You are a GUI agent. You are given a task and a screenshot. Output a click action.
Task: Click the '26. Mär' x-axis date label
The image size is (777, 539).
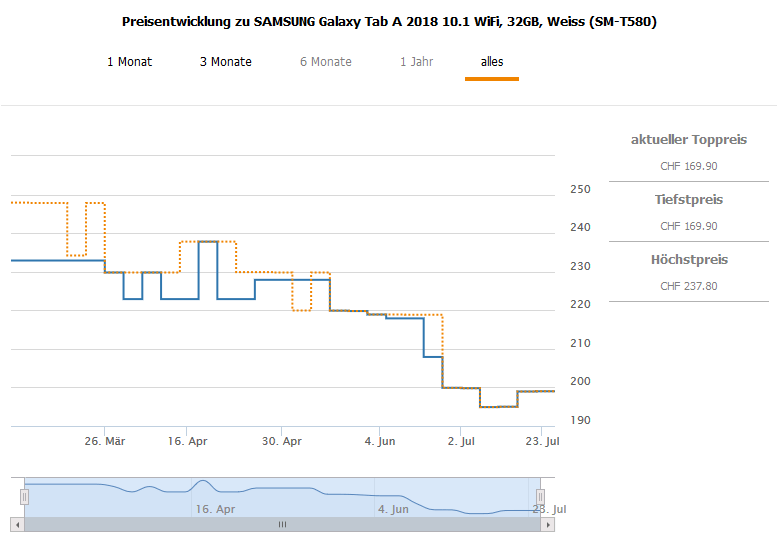pyautogui.click(x=104, y=441)
